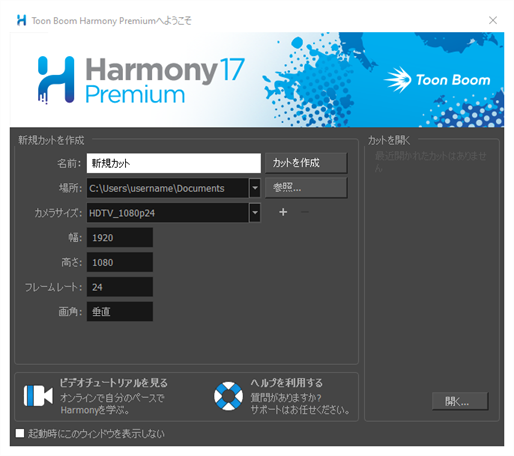Image resolution: width=514 pixels, height=456 pixels.
Task: Click the Toon Boom logo in banner
Action: (x=437, y=80)
